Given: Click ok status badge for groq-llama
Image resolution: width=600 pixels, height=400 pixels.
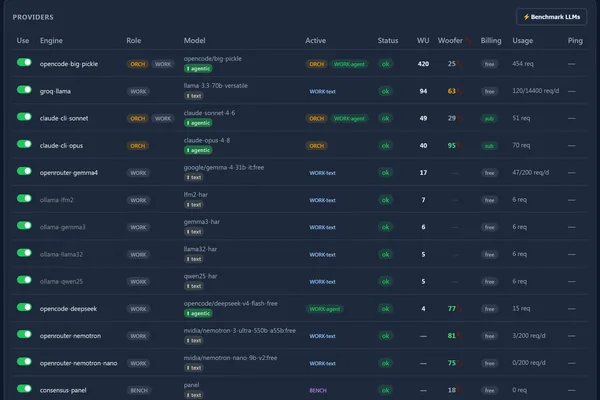Looking at the screenshot, I should [385, 91].
